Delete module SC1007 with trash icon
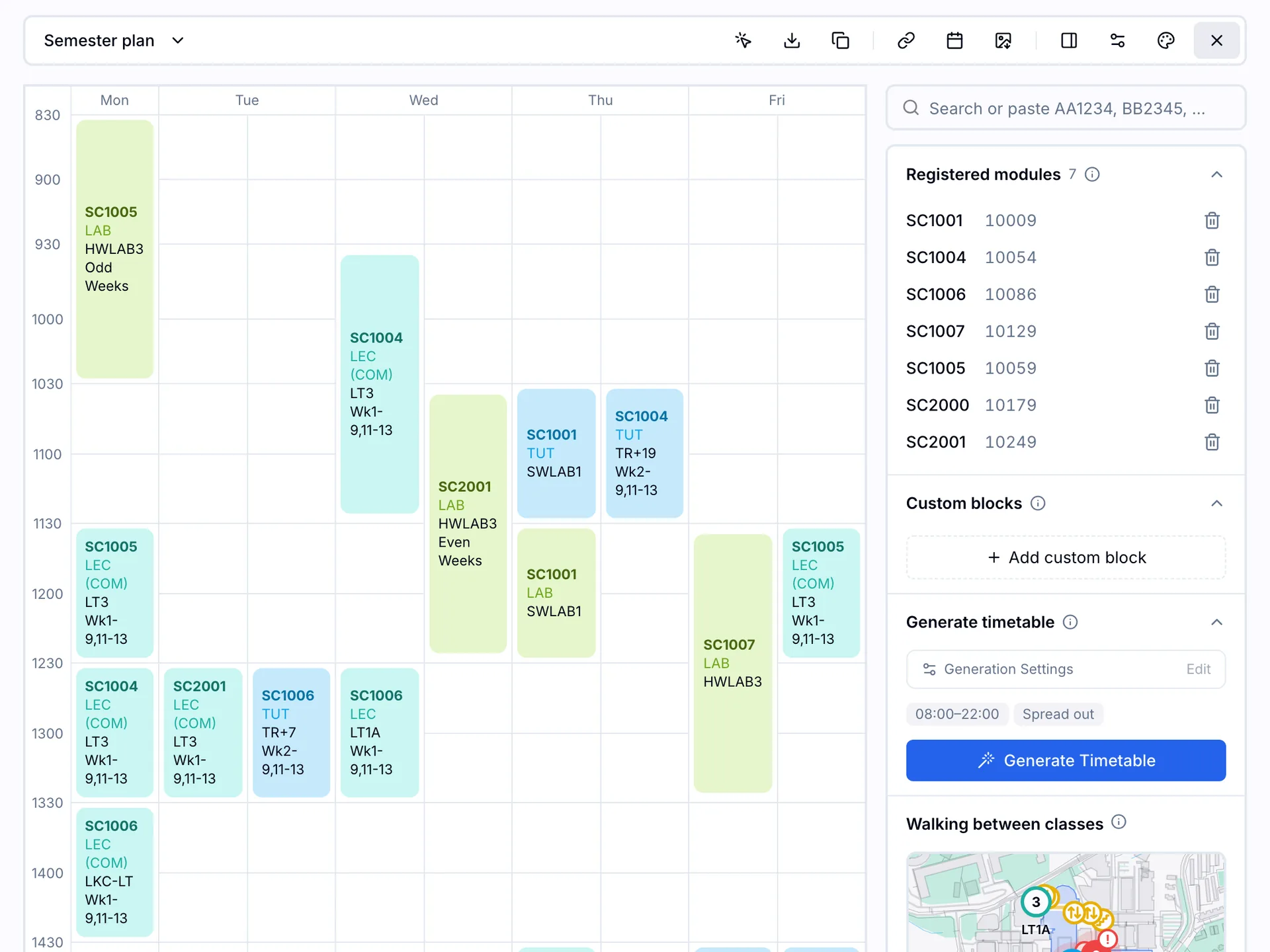This screenshot has height=952, width=1270. point(1212,331)
